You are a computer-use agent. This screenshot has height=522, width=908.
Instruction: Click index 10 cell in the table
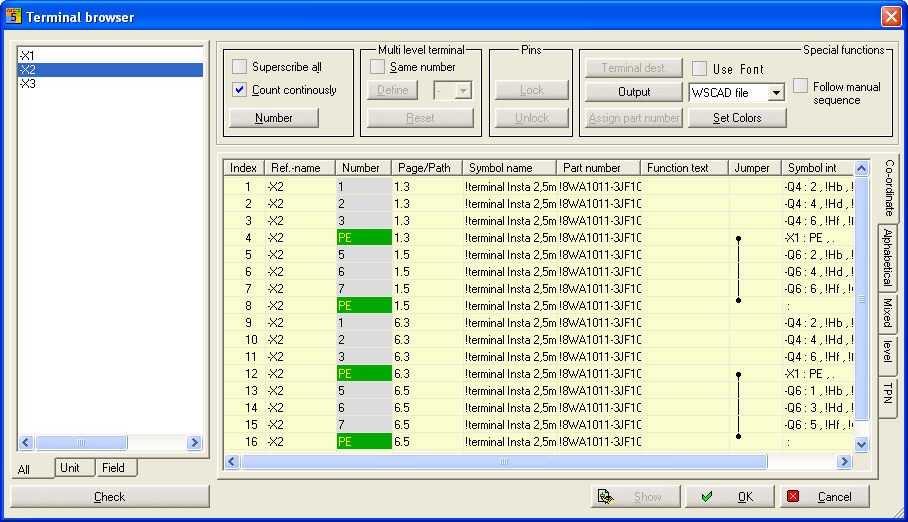click(x=244, y=340)
